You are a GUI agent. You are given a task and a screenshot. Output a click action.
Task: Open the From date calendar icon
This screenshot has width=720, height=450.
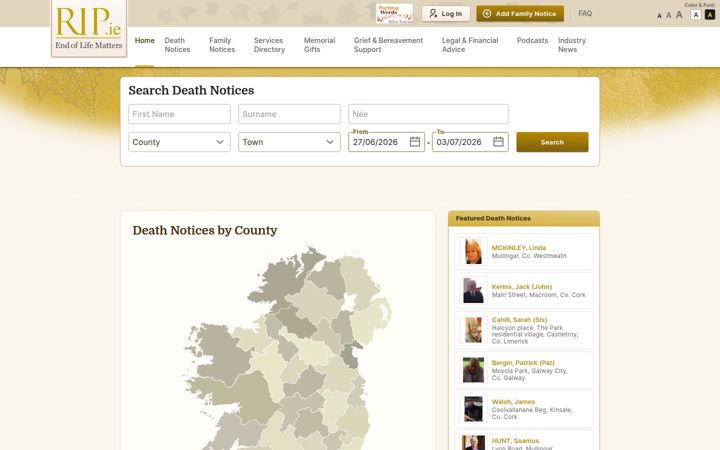(415, 142)
